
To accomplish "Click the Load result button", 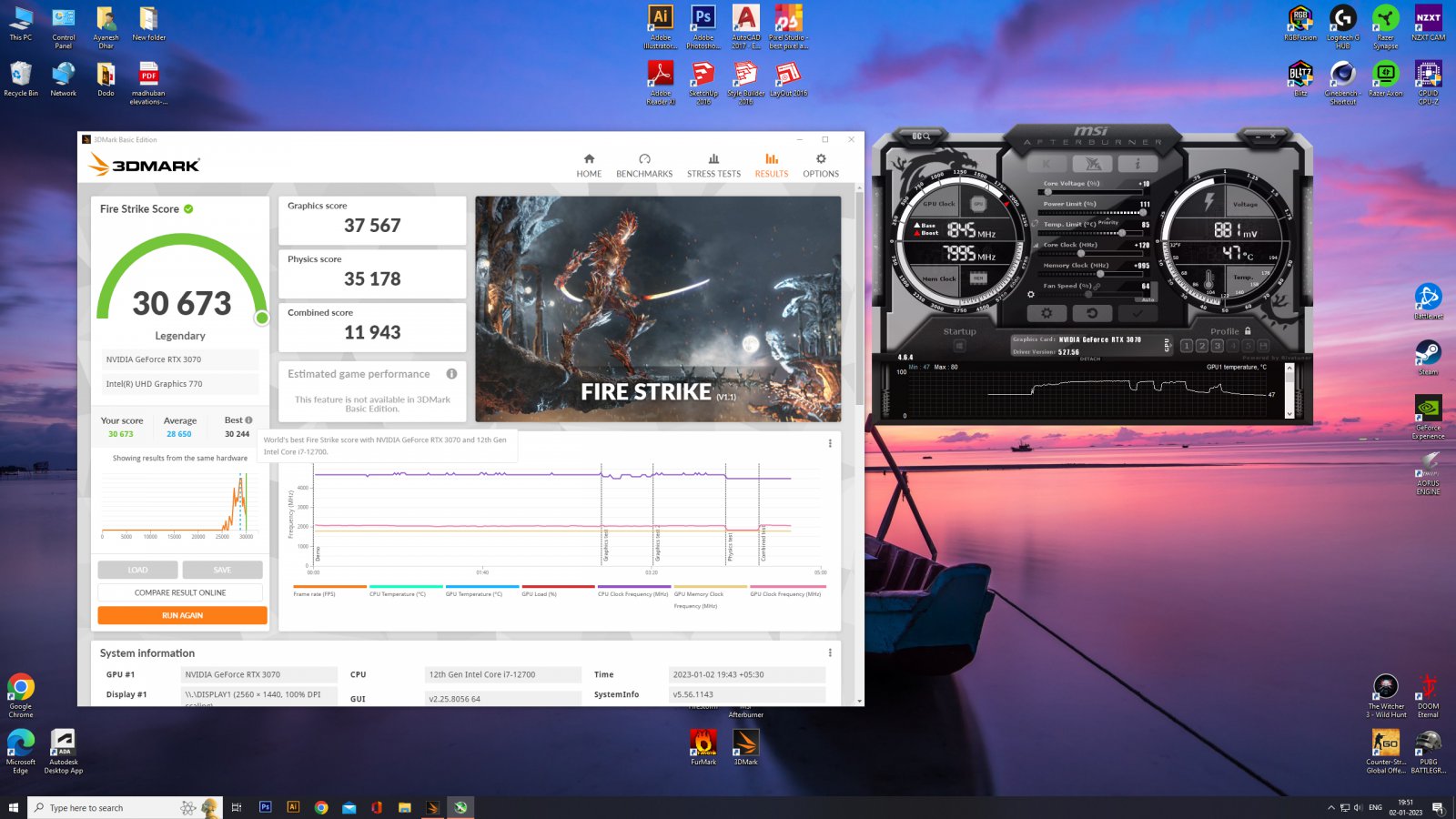I will point(137,570).
